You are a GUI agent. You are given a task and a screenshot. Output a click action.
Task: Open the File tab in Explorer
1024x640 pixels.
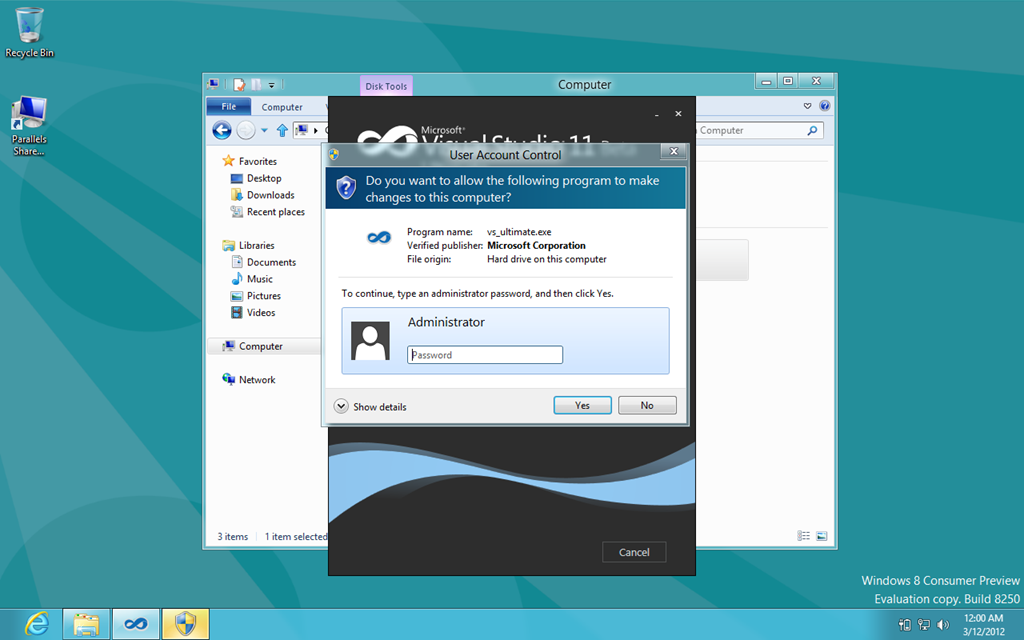tap(229, 106)
